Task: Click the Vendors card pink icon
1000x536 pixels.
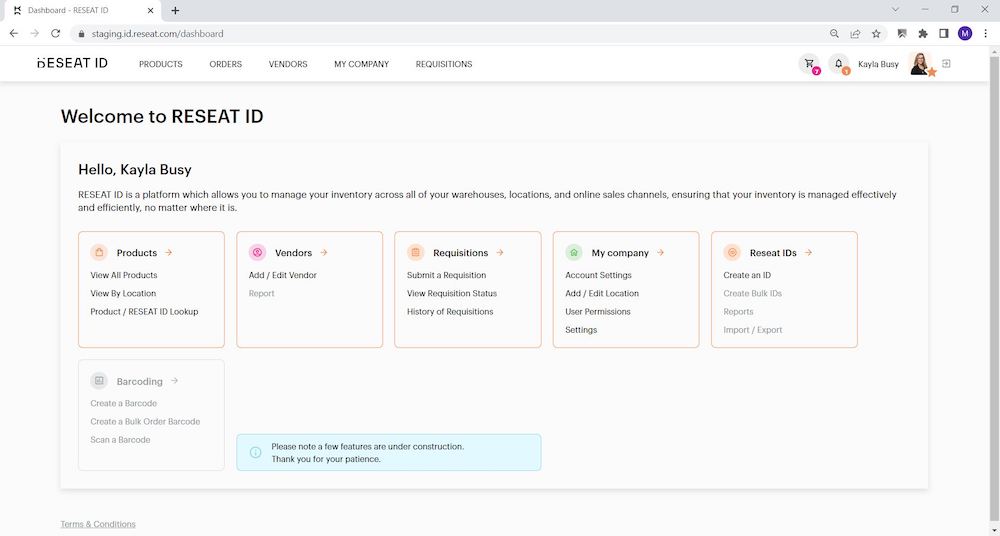Action: point(257,252)
